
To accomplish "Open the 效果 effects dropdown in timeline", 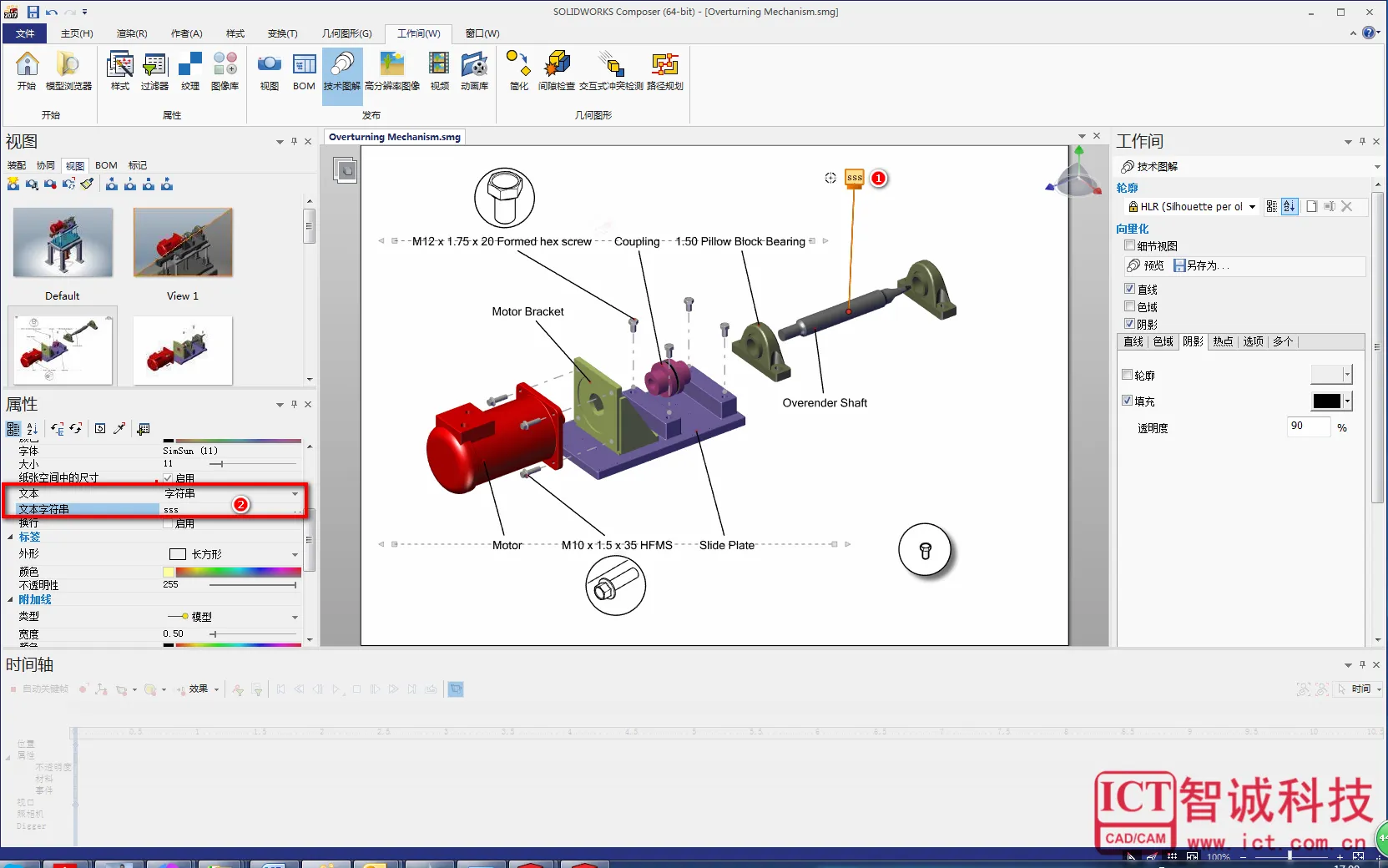I will pyautogui.click(x=216, y=689).
